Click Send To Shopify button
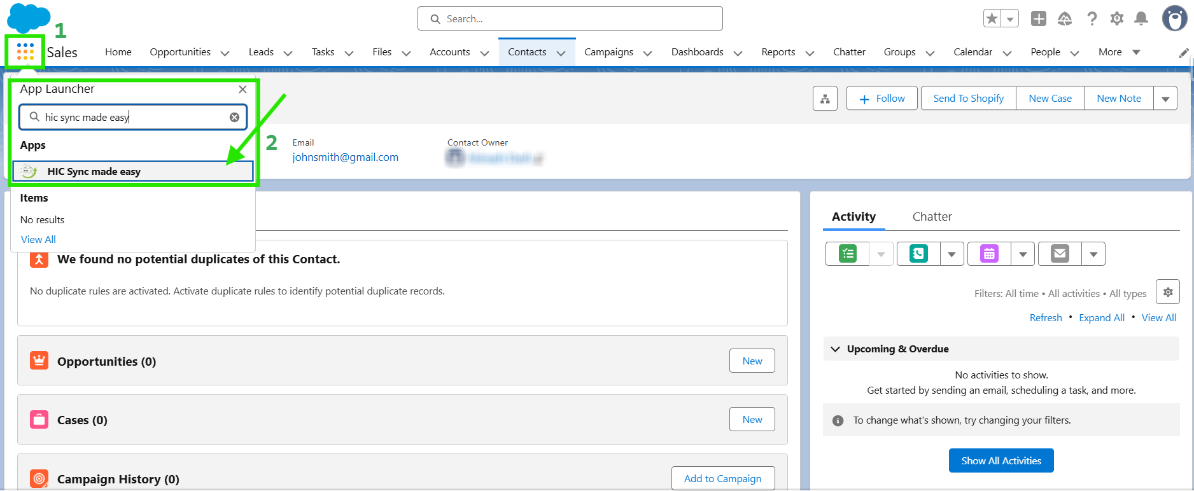1194x491 pixels. click(969, 98)
